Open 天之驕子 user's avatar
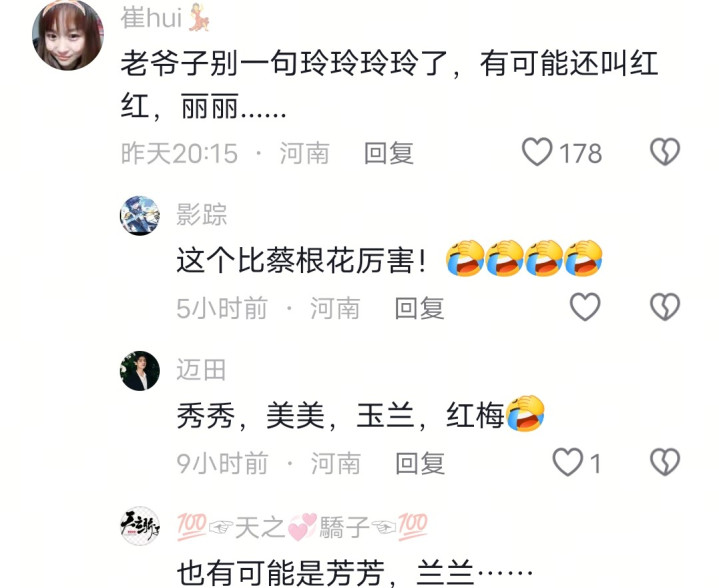The width and height of the screenshot is (719, 588). tap(140, 526)
